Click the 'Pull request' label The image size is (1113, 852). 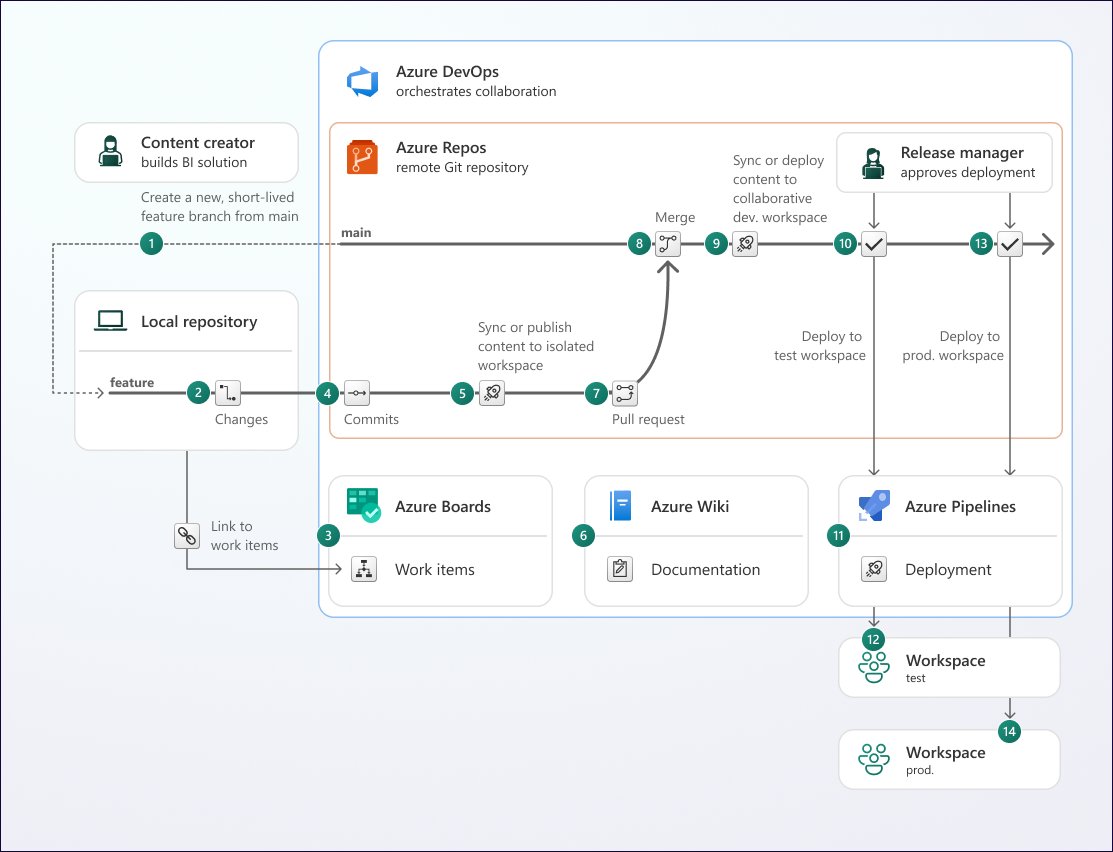[648, 420]
